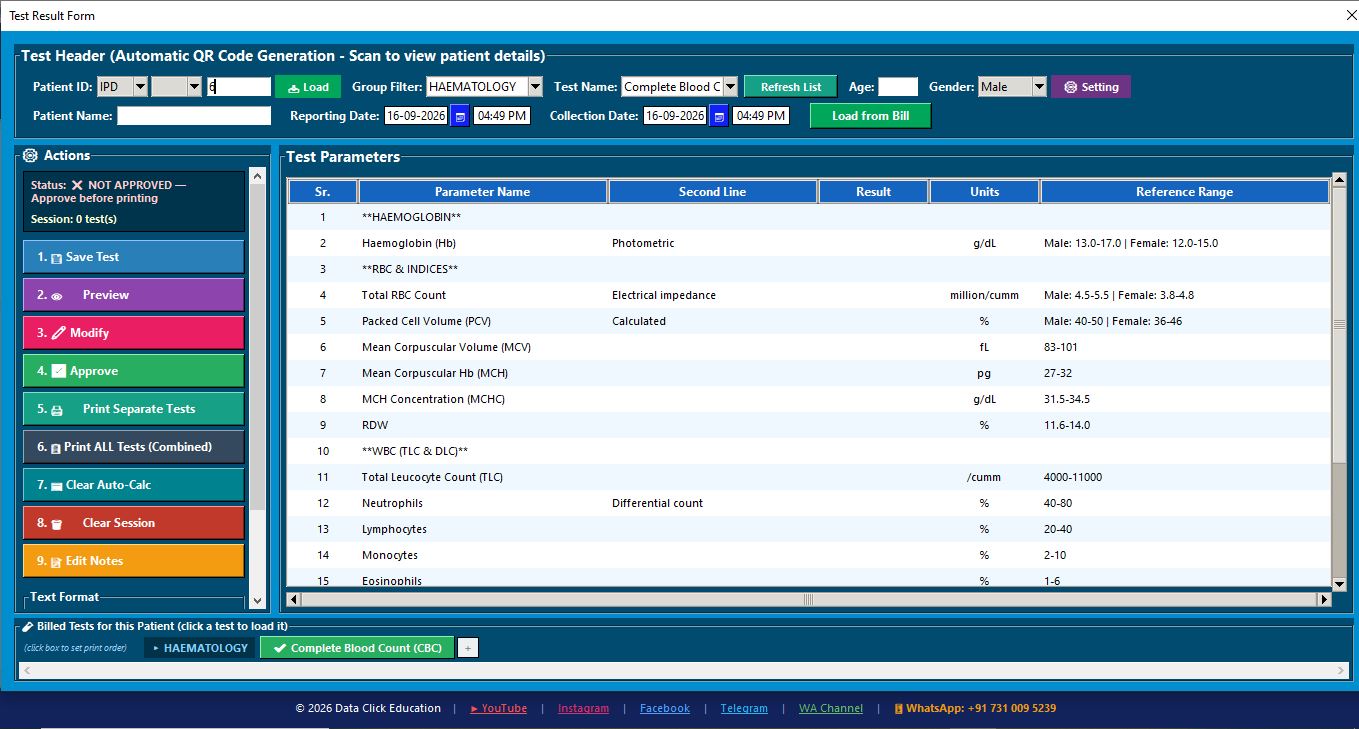The width and height of the screenshot is (1359, 729).
Task: Click the plus button beside Complete Blood Count
Action: click(x=468, y=648)
